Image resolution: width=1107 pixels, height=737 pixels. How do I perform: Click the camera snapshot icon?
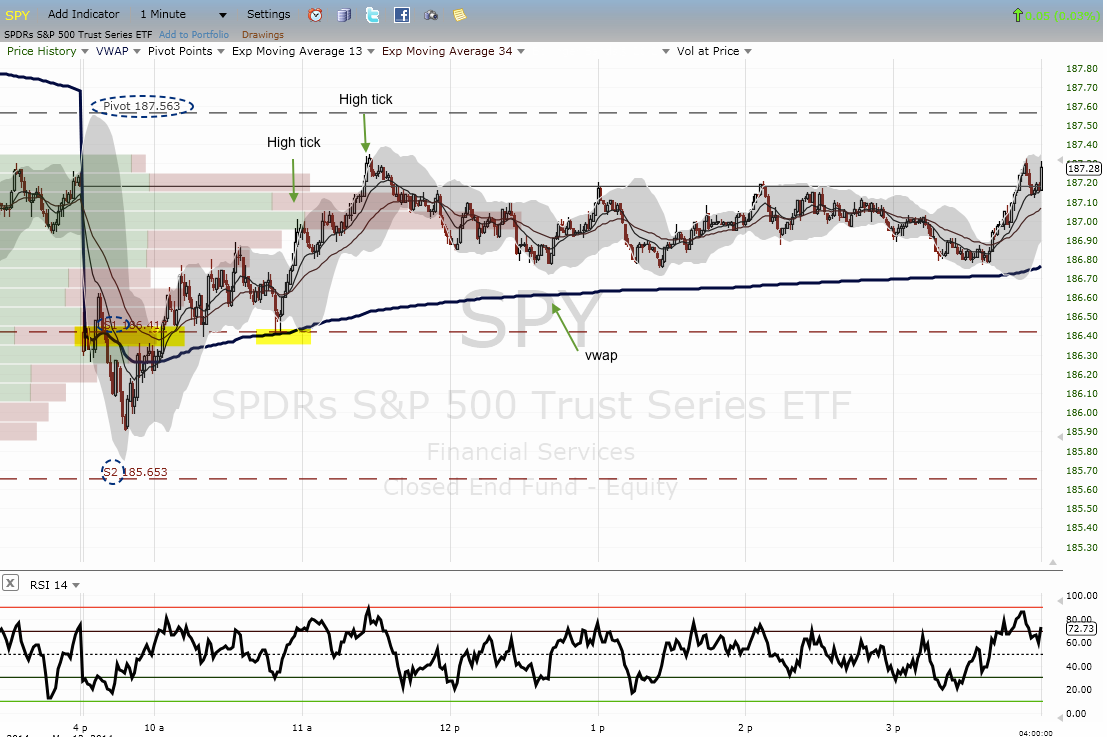[x=431, y=15]
